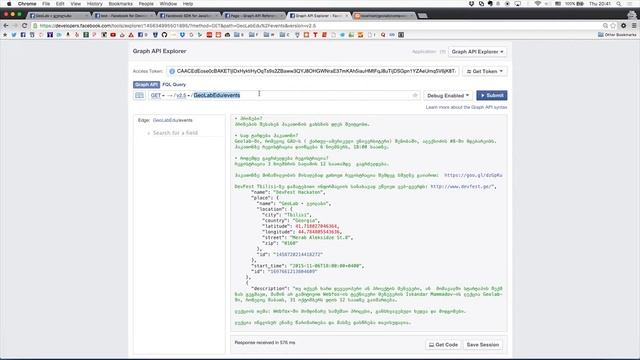Click the GeoLabEdu/events edge label
This screenshot has height=360, width=640.
coord(172,120)
